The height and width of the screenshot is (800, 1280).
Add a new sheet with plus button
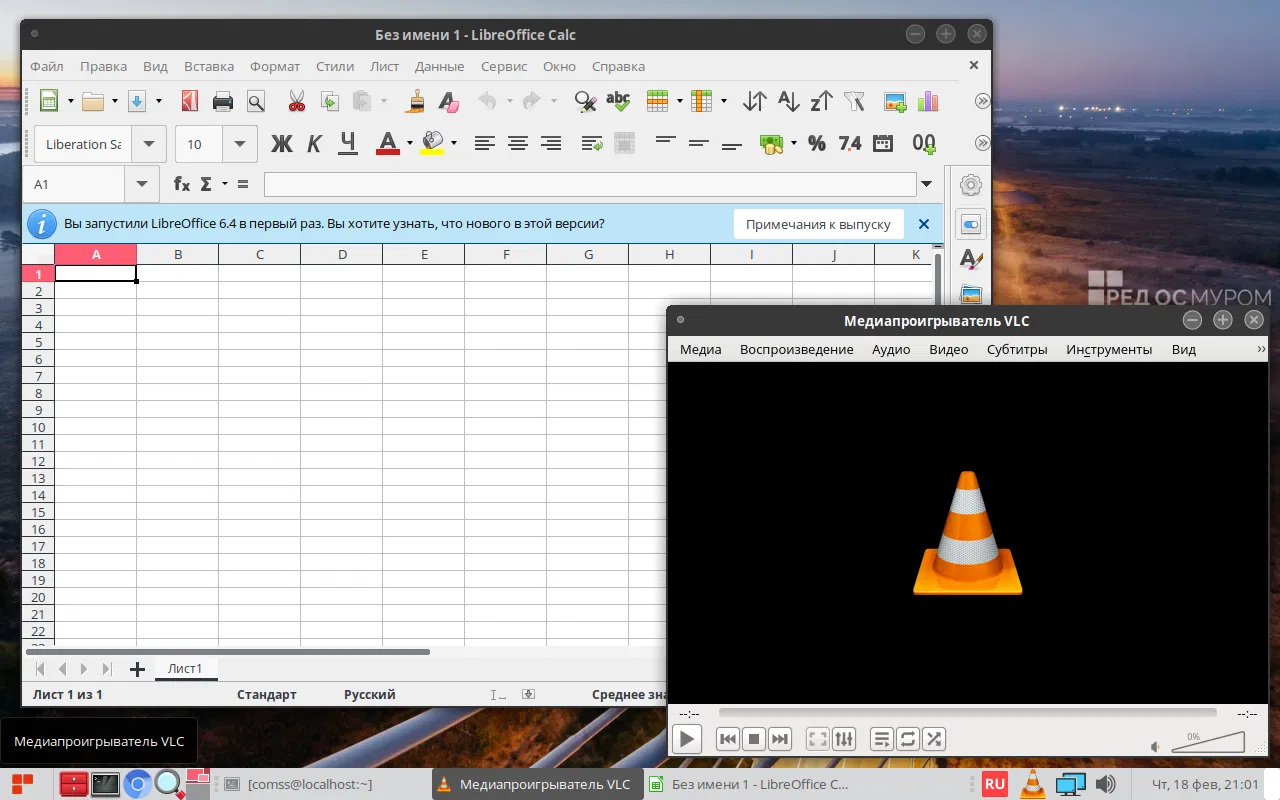137,669
